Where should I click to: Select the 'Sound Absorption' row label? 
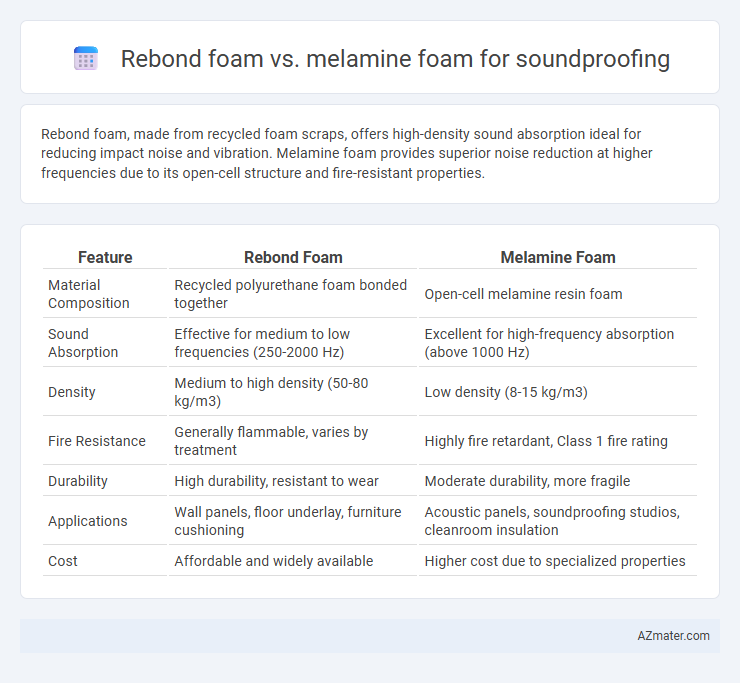pyautogui.click(x=83, y=343)
